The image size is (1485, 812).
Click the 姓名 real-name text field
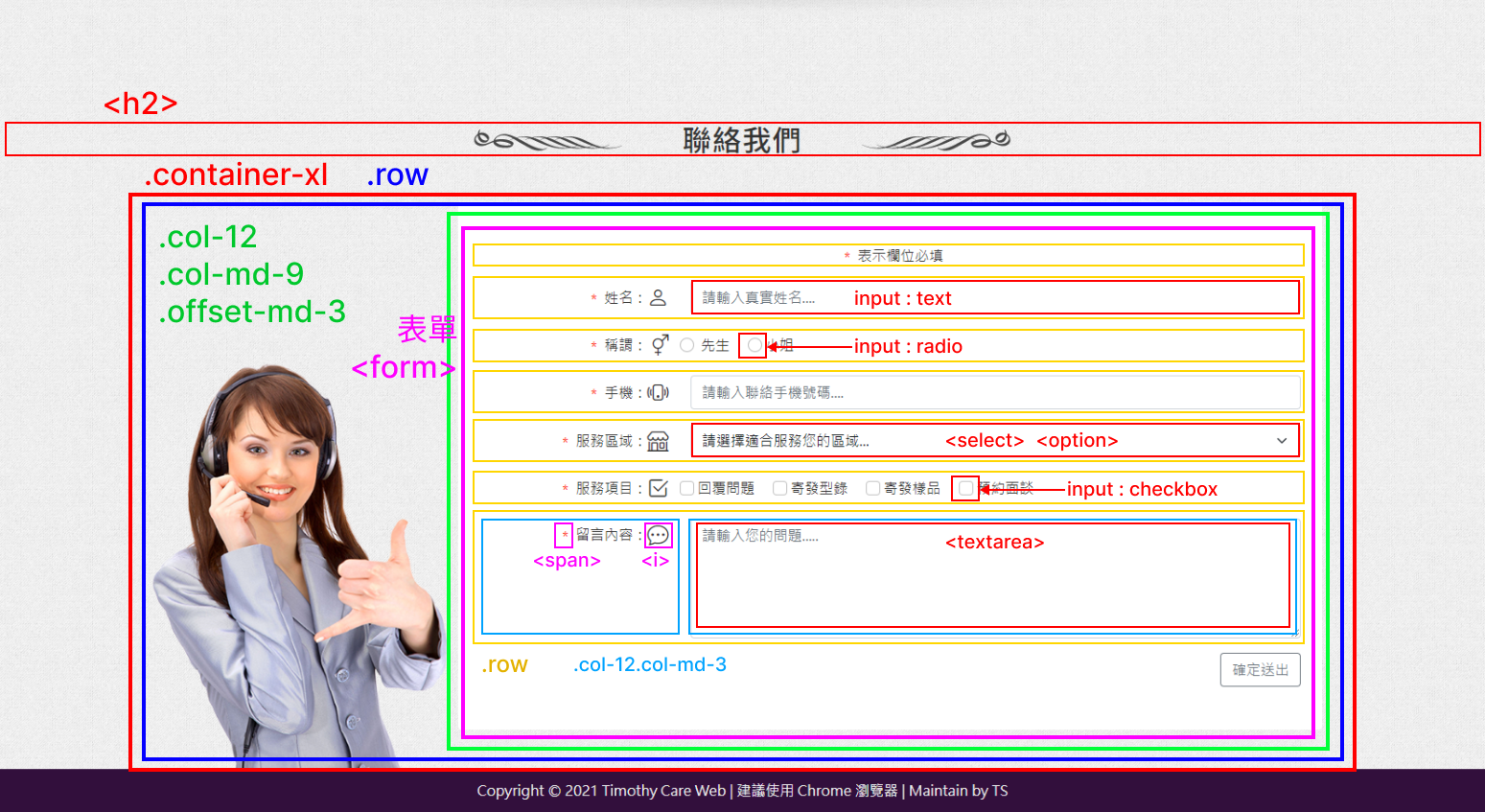(994, 298)
